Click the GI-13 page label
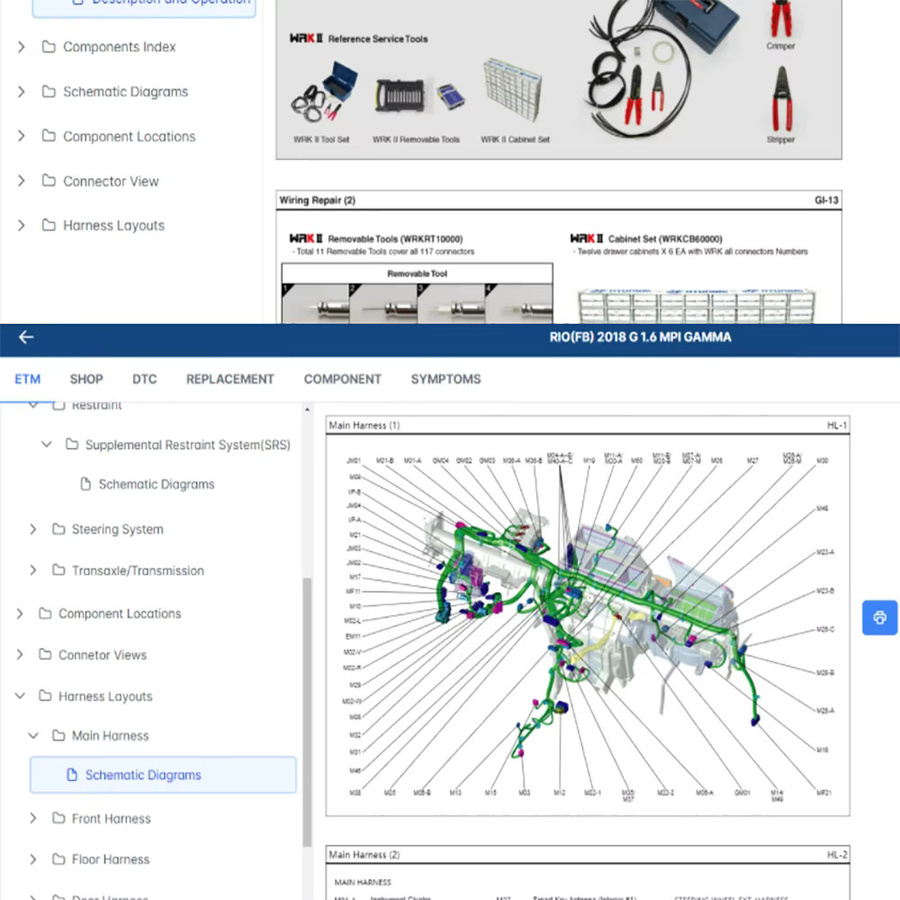900x900 pixels. [826, 200]
